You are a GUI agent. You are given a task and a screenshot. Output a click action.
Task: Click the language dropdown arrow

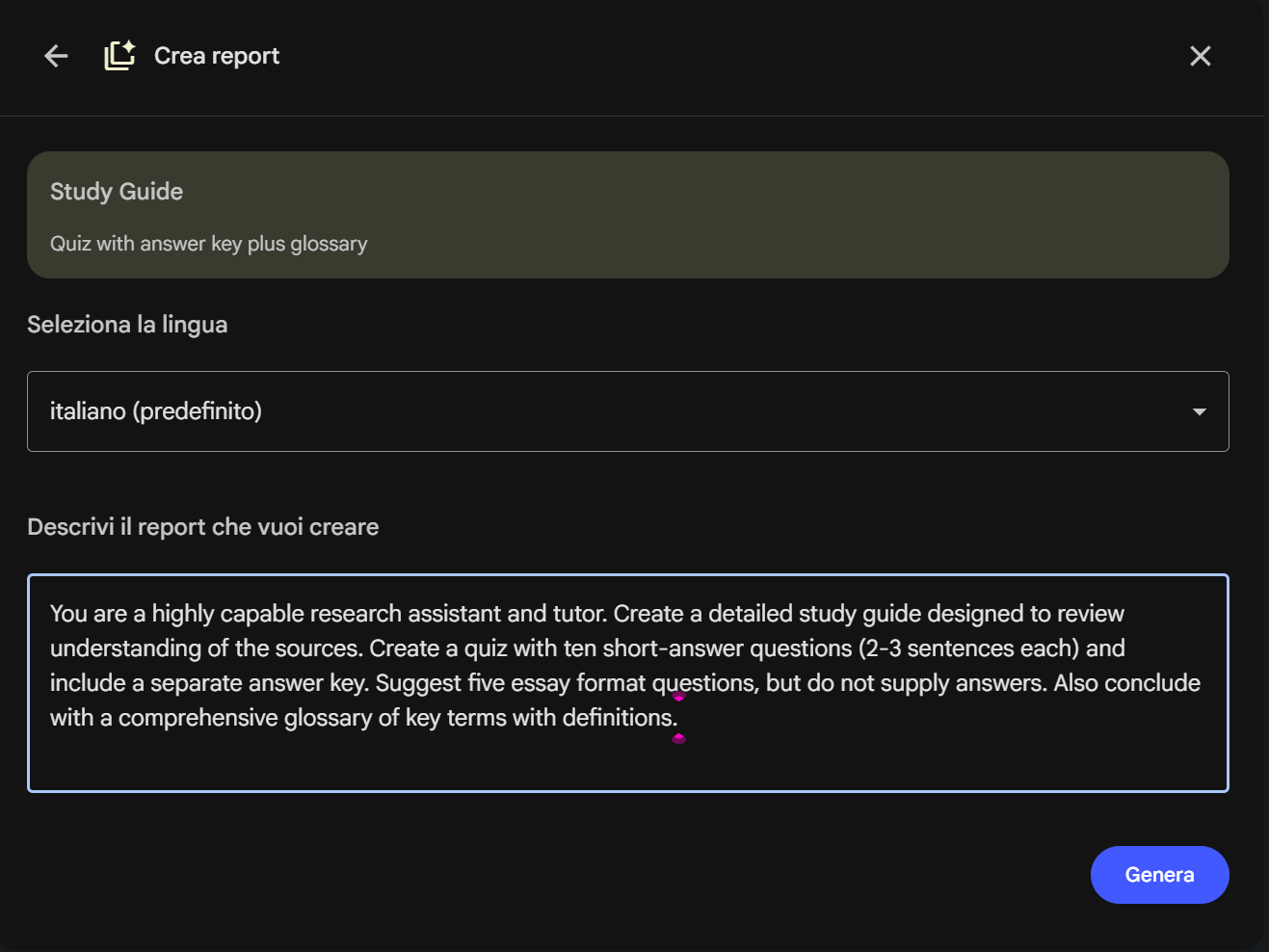(x=1199, y=411)
